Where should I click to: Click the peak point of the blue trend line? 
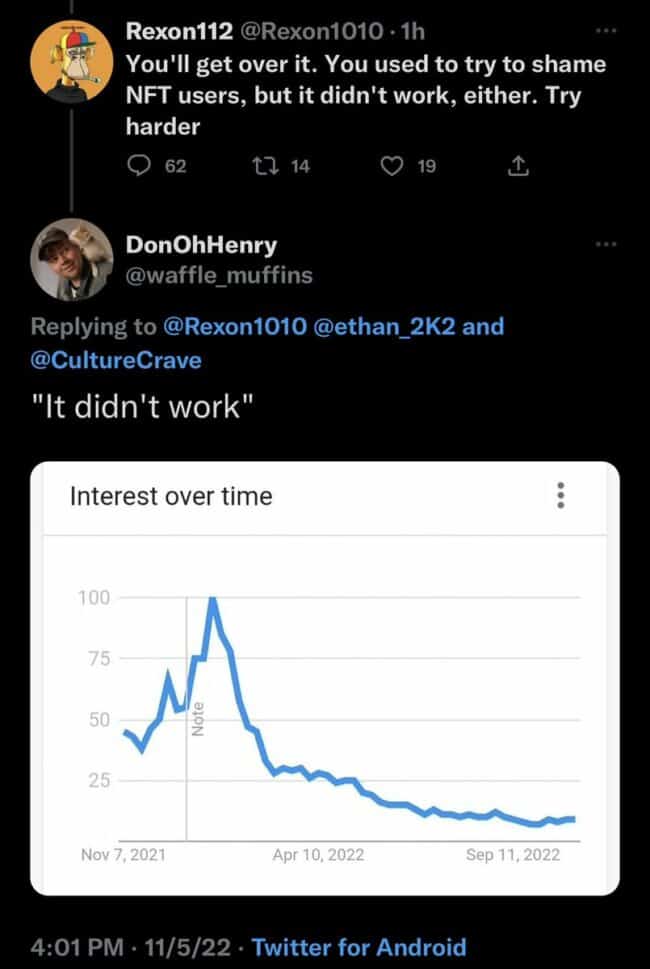point(212,599)
